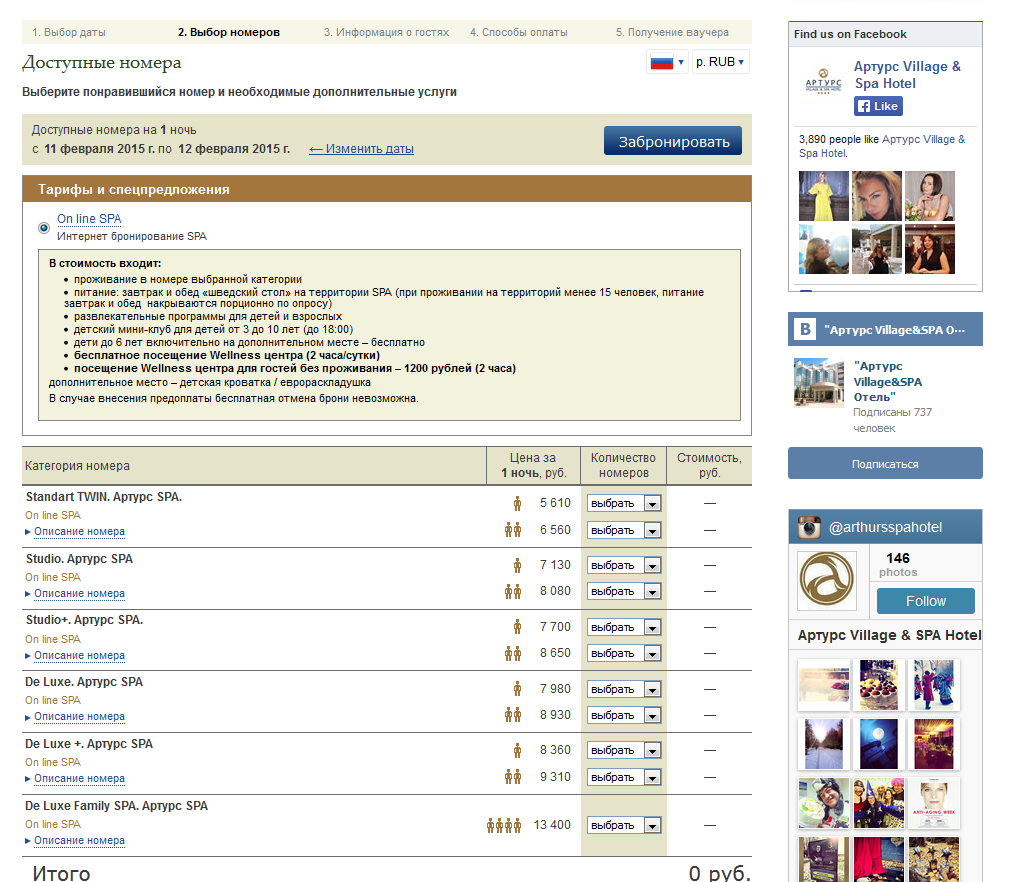Open the language flag dropdown

667,62
